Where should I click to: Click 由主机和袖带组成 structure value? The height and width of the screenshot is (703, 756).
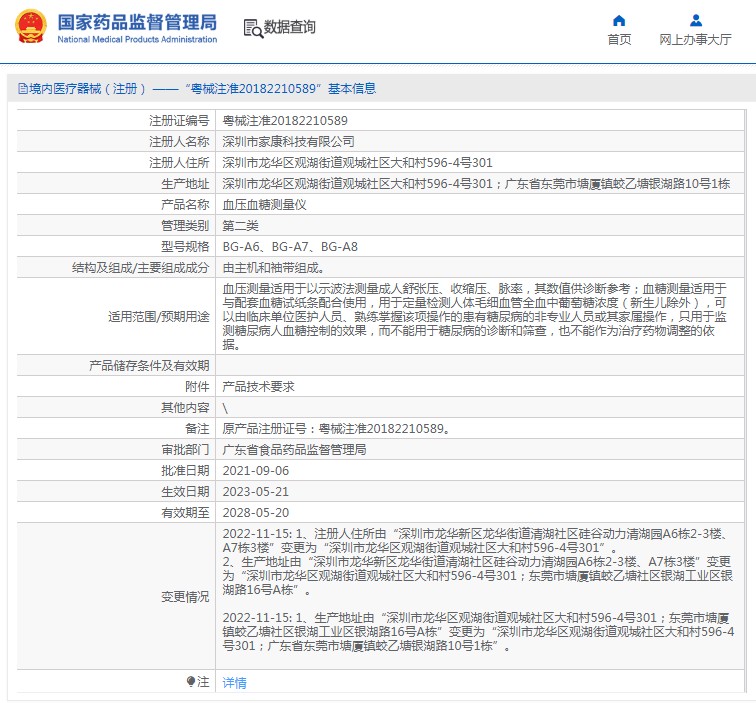tap(273, 268)
